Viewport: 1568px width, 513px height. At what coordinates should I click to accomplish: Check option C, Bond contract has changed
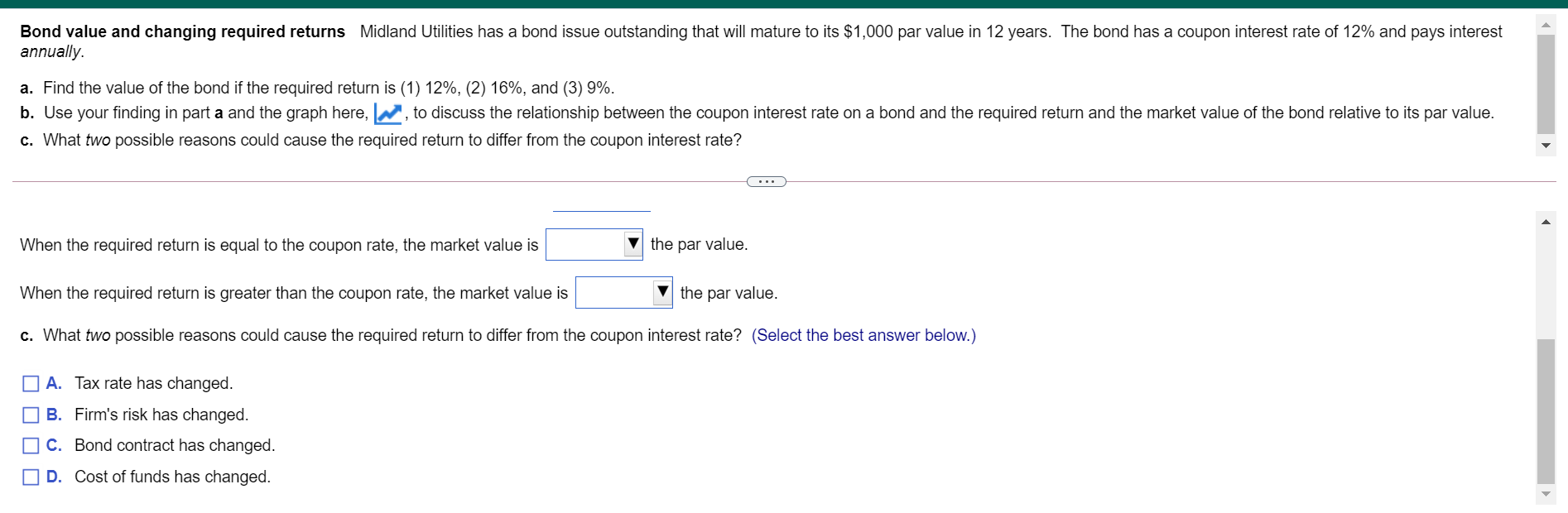point(30,445)
